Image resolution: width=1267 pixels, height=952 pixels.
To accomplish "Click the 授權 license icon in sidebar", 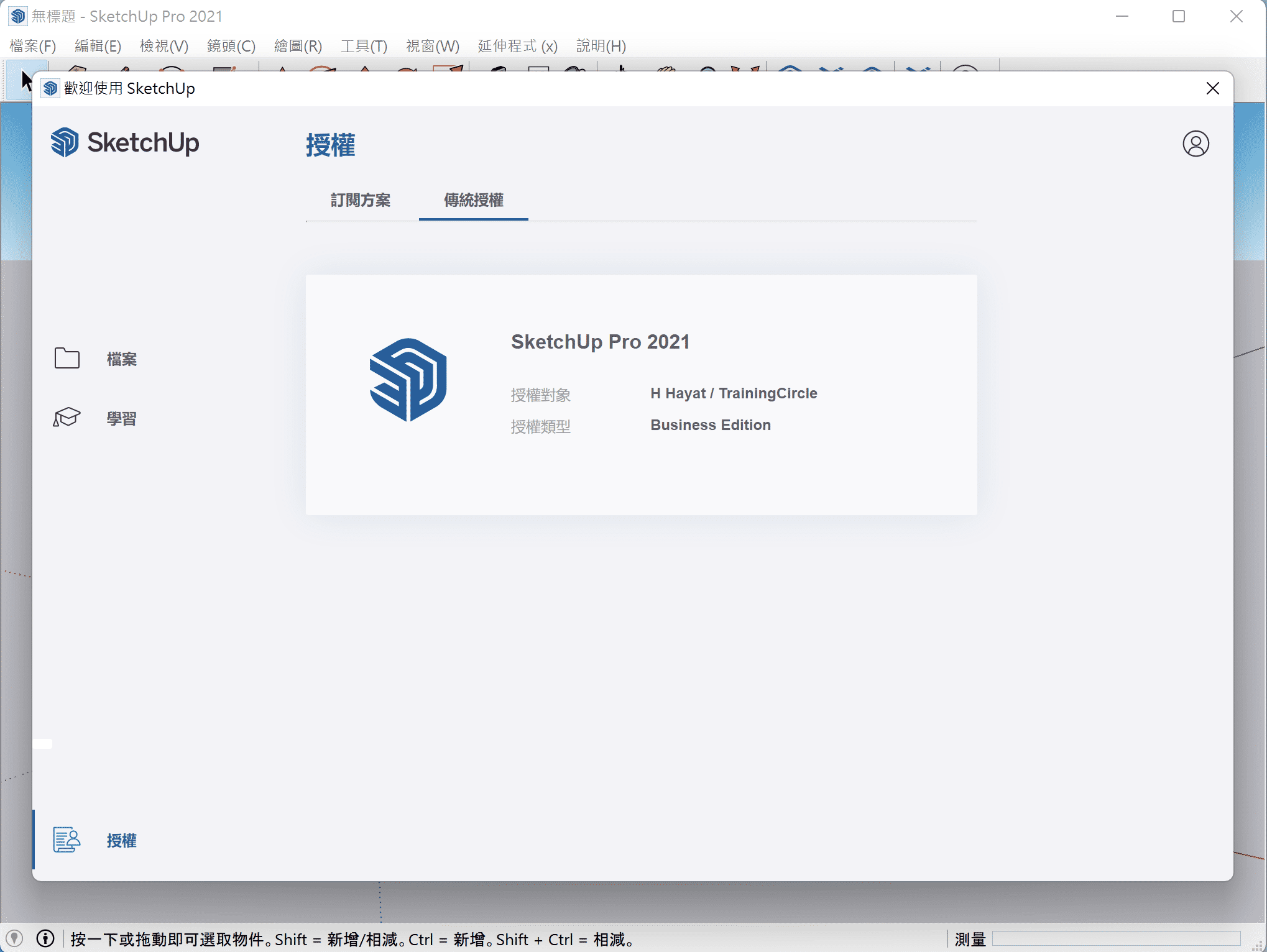I will pos(67,840).
